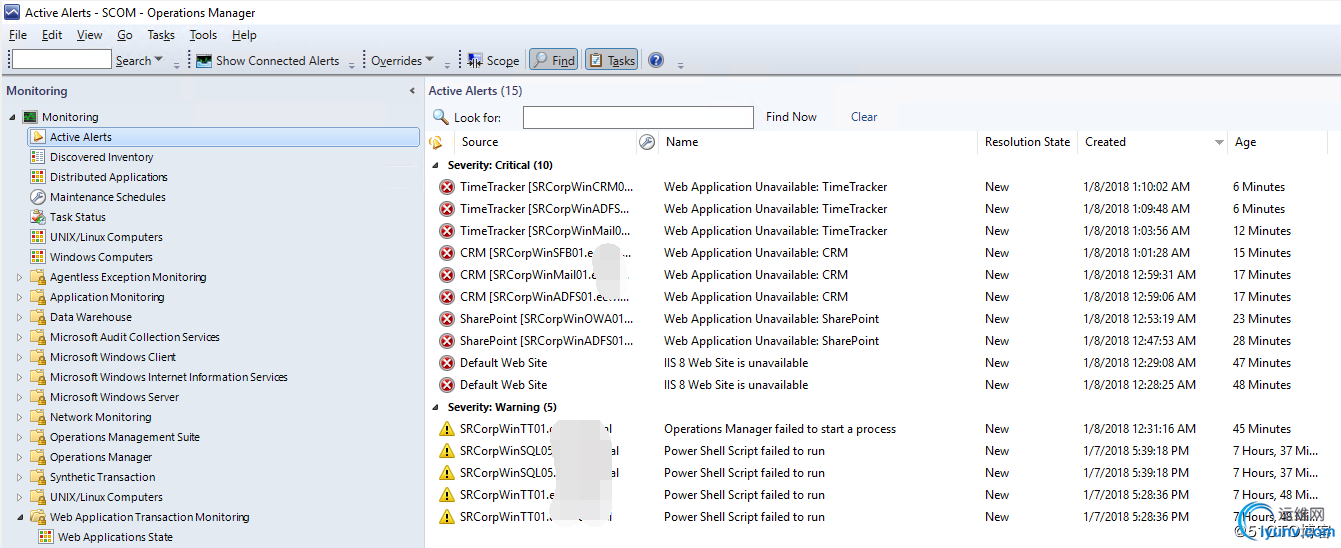Click the help question mark icon
Image resolution: width=1341 pixels, height=548 pixels.
tap(656, 60)
